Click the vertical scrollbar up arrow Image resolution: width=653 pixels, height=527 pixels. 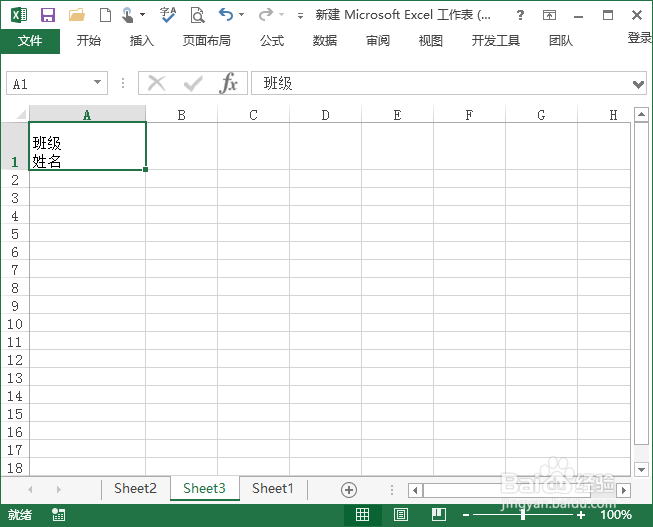coord(641,114)
